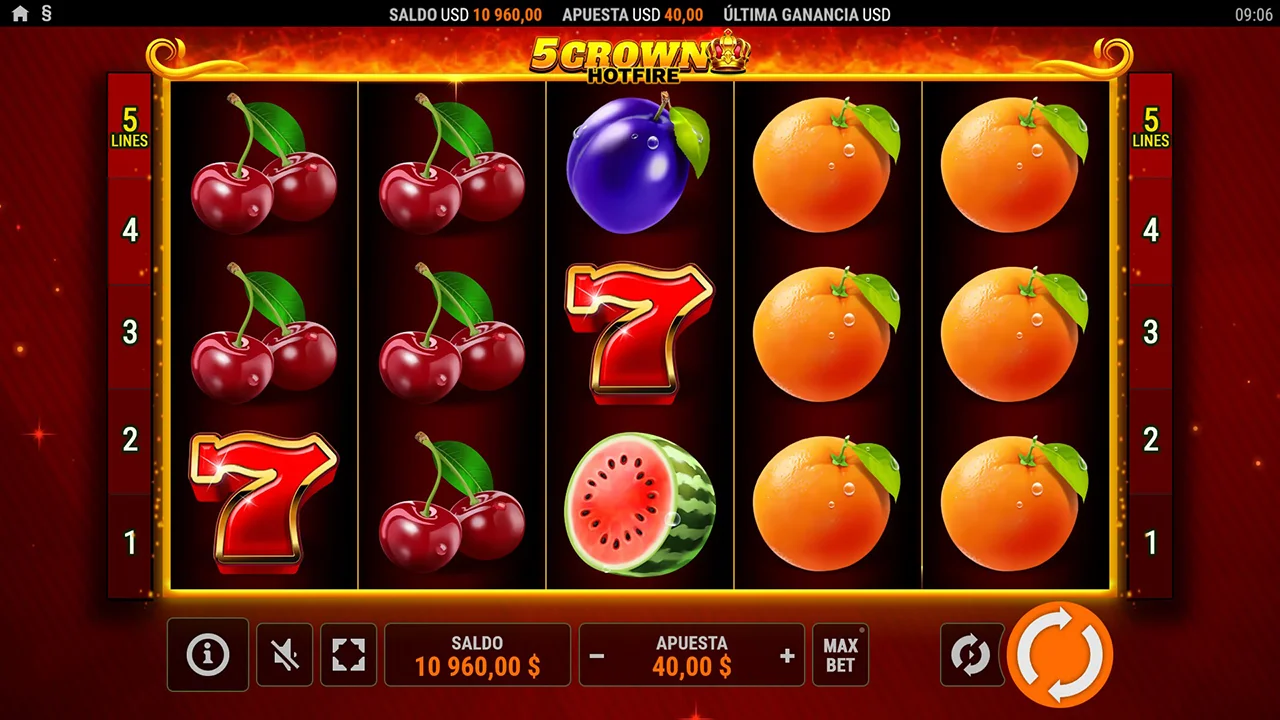1280x720 pixels.
Task: Enable autoplay with the small spin icon
Action: coord(970,655)
